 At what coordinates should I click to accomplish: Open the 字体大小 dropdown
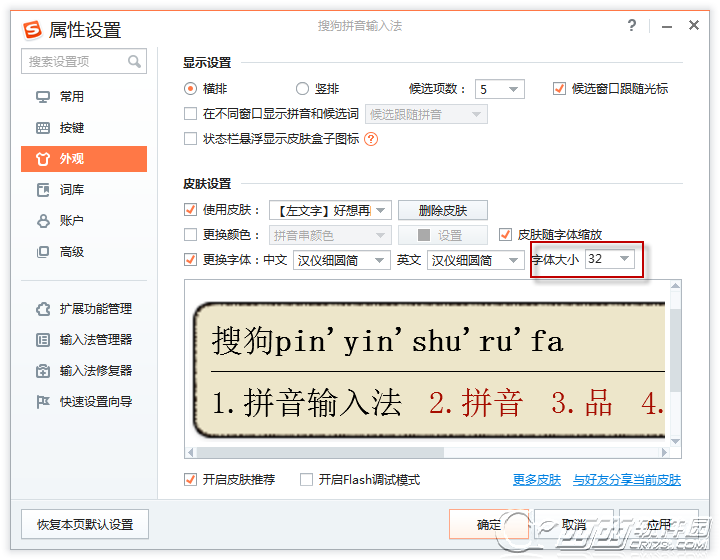coord(624,260)
